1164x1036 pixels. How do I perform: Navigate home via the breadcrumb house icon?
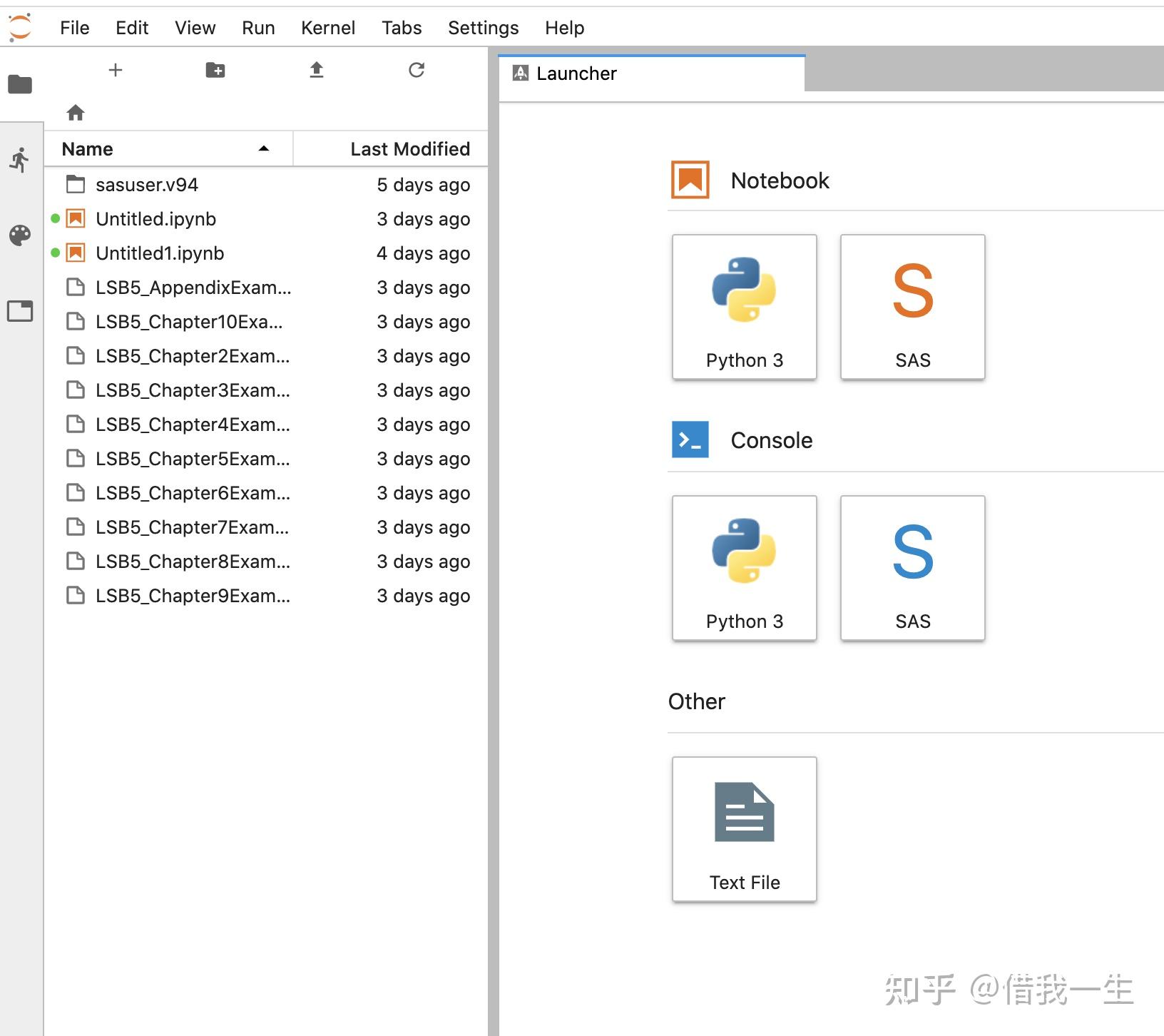coord(75,112)
